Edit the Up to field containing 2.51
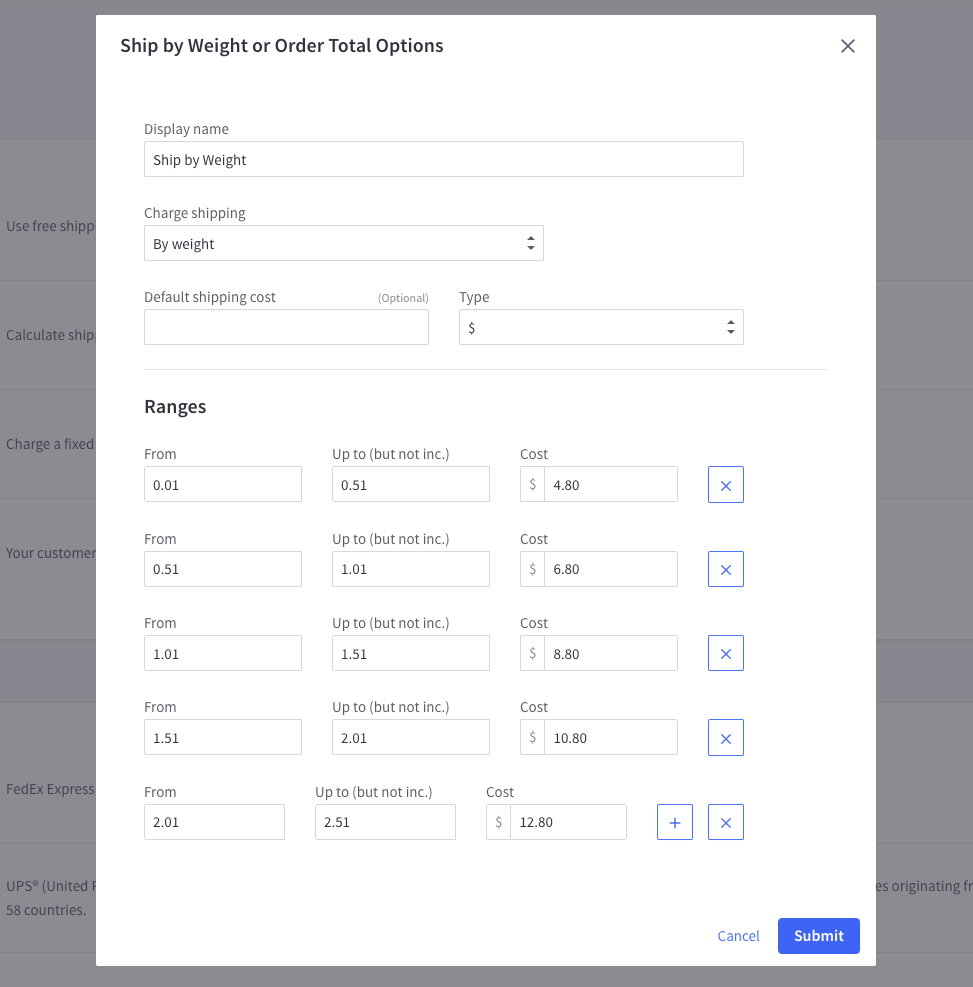Screen dimensions: 973x987 tap(385, 822)
